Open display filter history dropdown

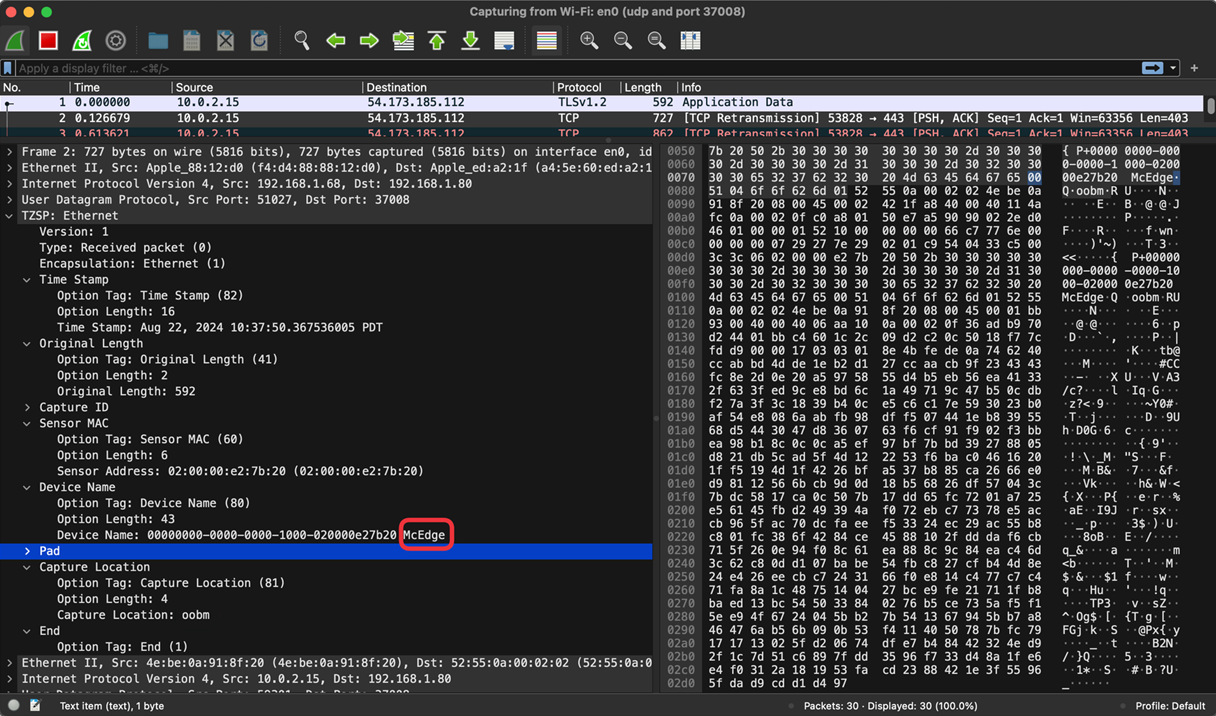(x=1172, y=68)
